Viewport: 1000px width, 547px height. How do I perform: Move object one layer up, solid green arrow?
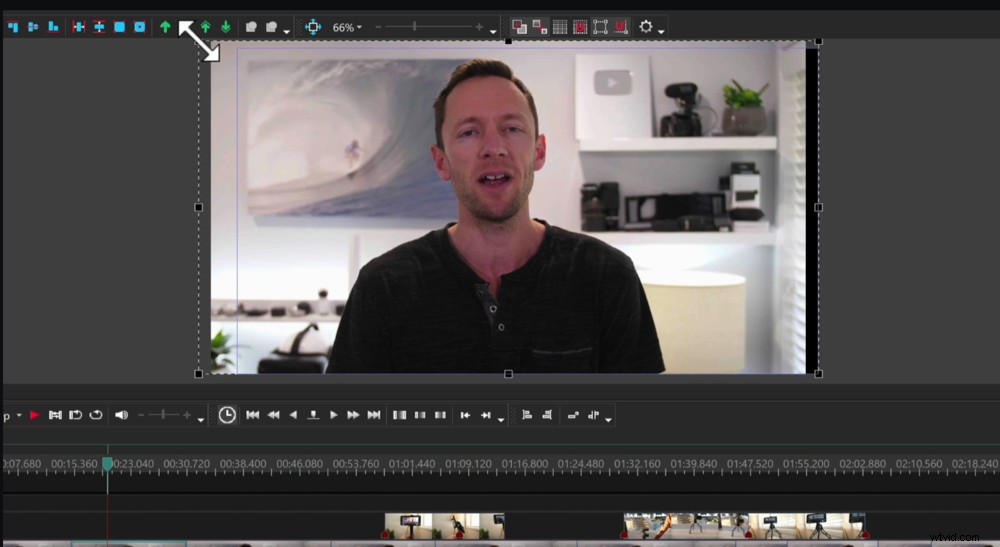pyautogui.click(x=165, y=27)
